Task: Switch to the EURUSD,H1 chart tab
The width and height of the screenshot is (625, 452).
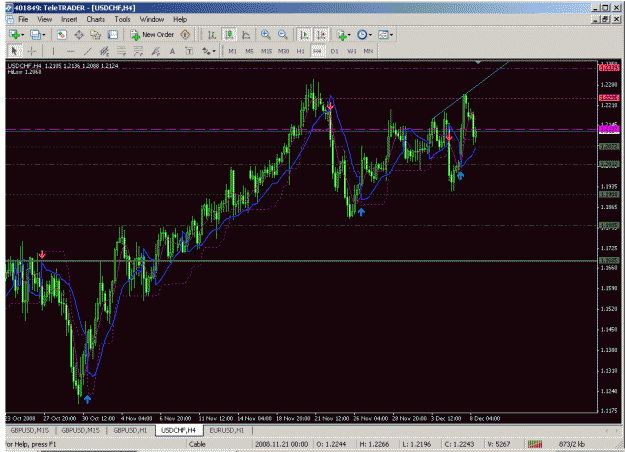Action: pos(227,430)
